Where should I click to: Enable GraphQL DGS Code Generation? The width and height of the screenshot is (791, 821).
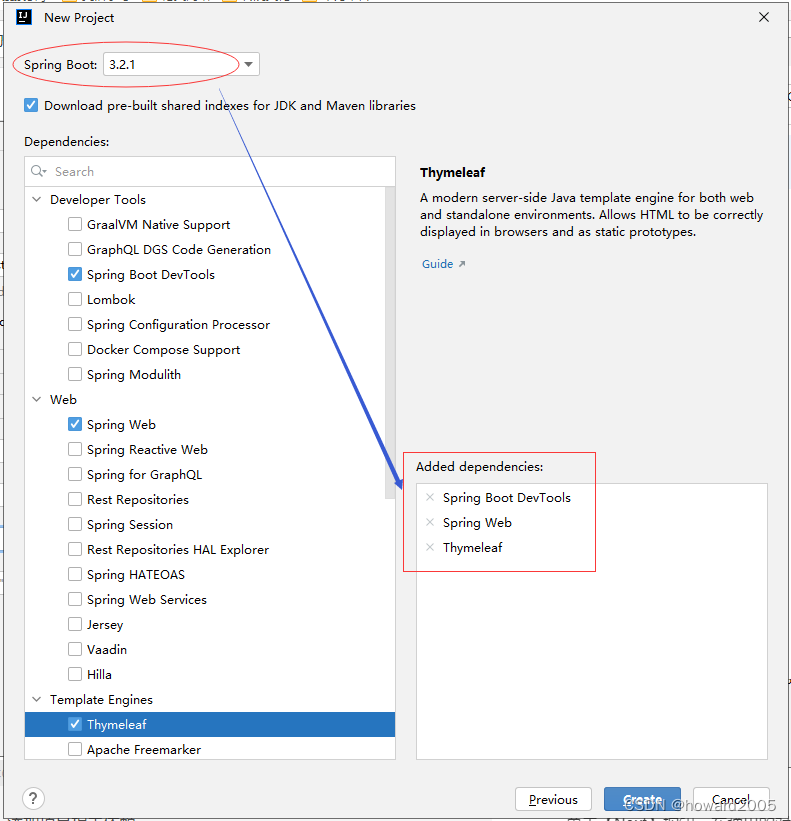pos(75,249)
